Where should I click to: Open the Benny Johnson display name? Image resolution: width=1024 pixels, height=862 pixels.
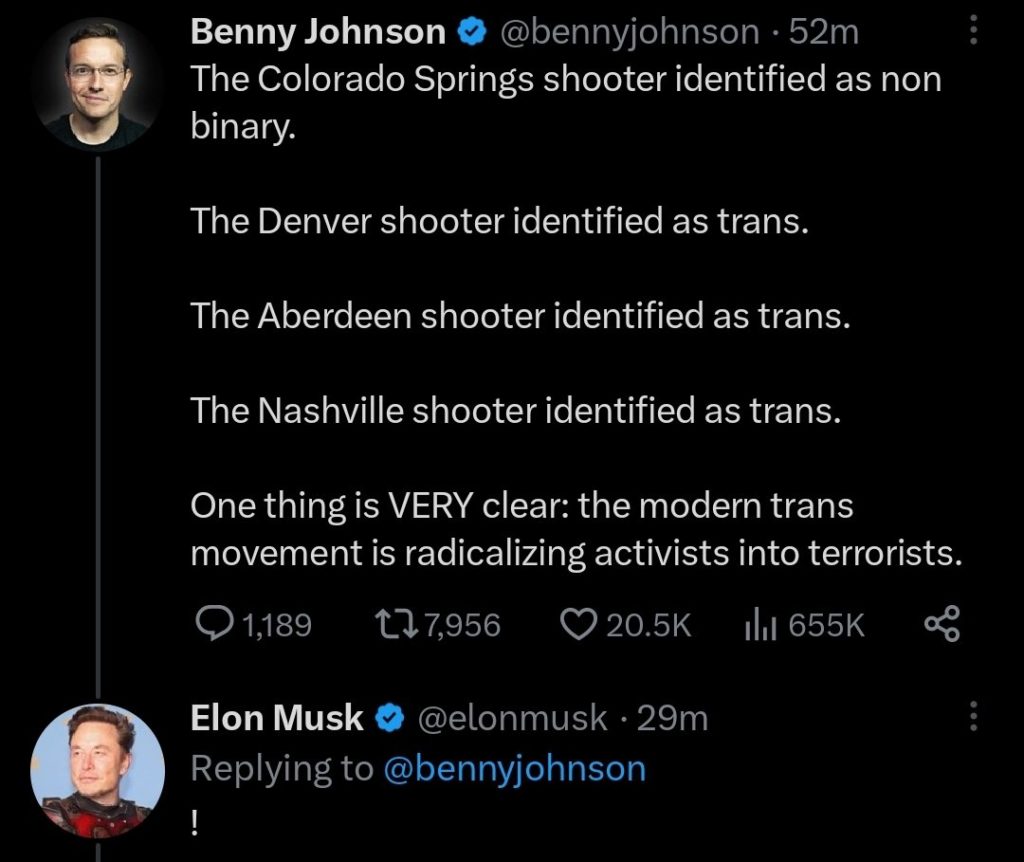pyautogui.click(x=317, y=33)
